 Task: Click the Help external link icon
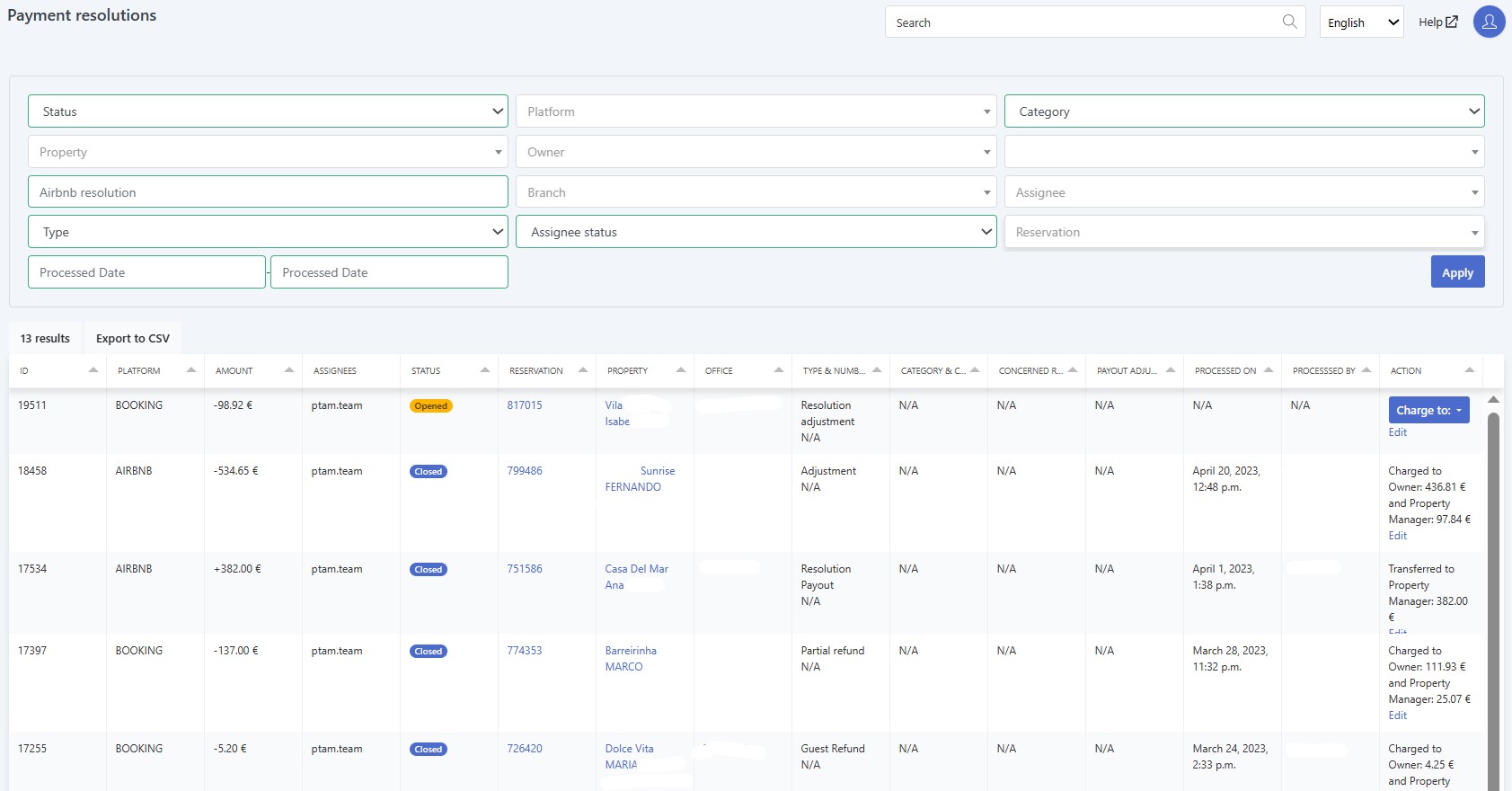pyautogui.click(x=1452, y=22)
